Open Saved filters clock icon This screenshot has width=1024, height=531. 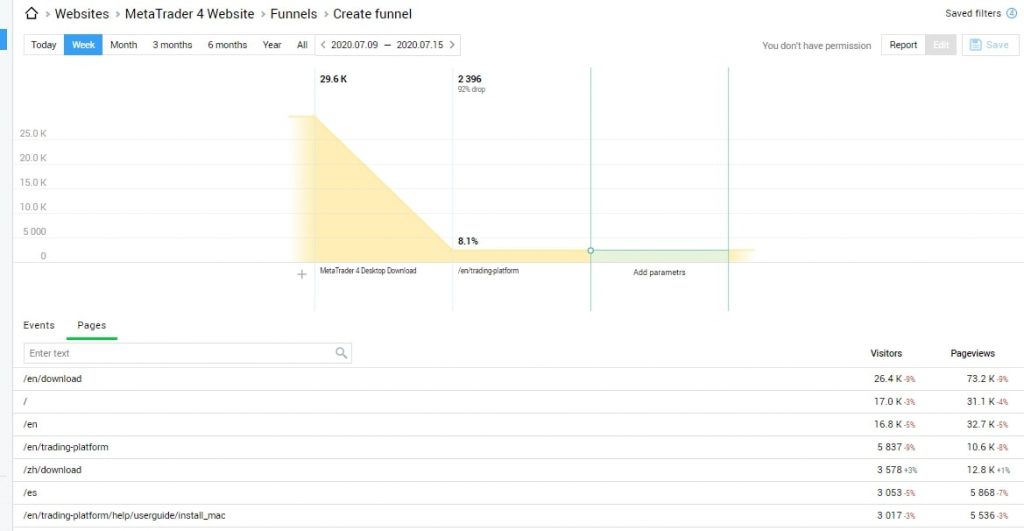[1012, 13]
